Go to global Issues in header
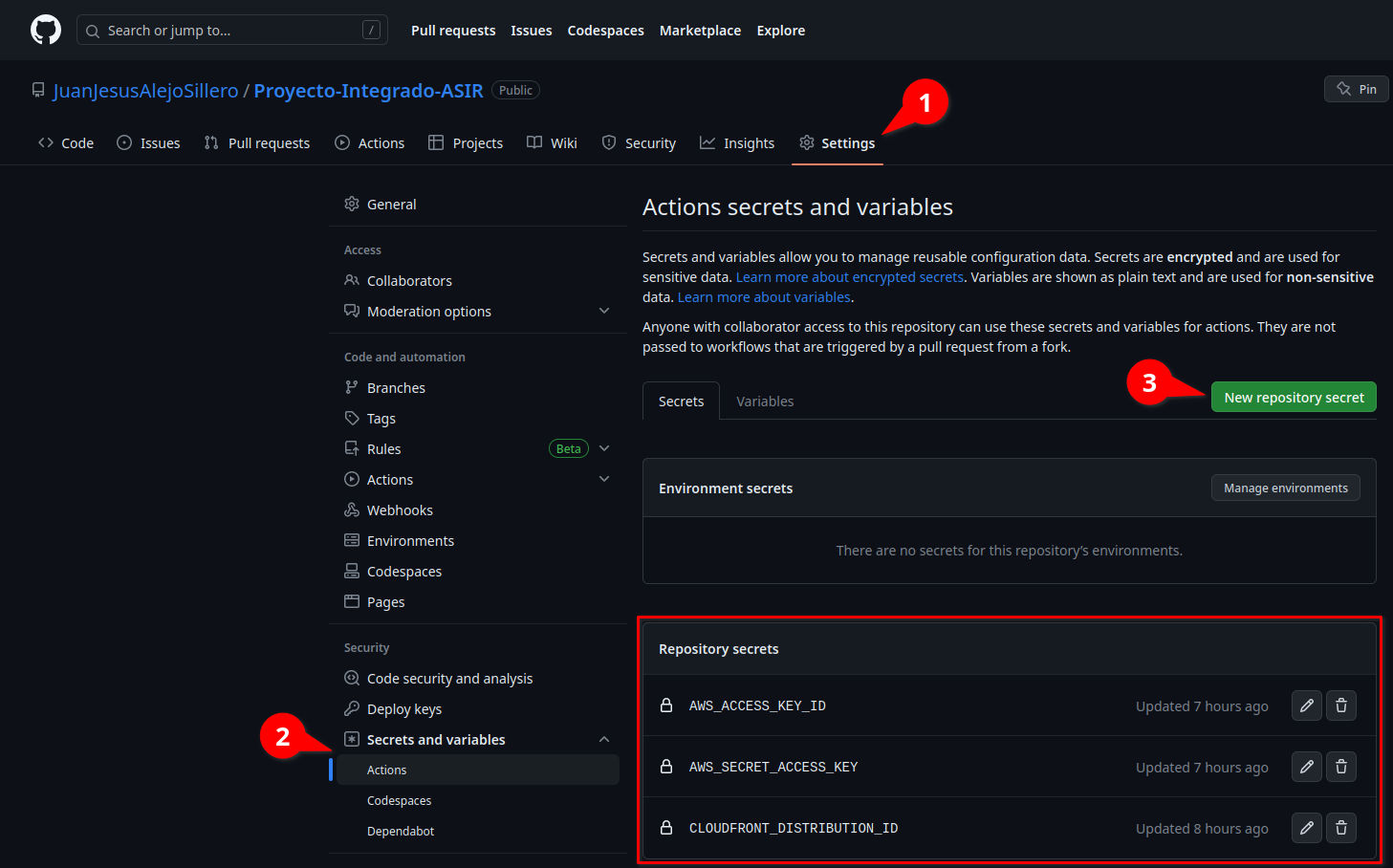The image size is (1393, 868). tap(532, 31)
